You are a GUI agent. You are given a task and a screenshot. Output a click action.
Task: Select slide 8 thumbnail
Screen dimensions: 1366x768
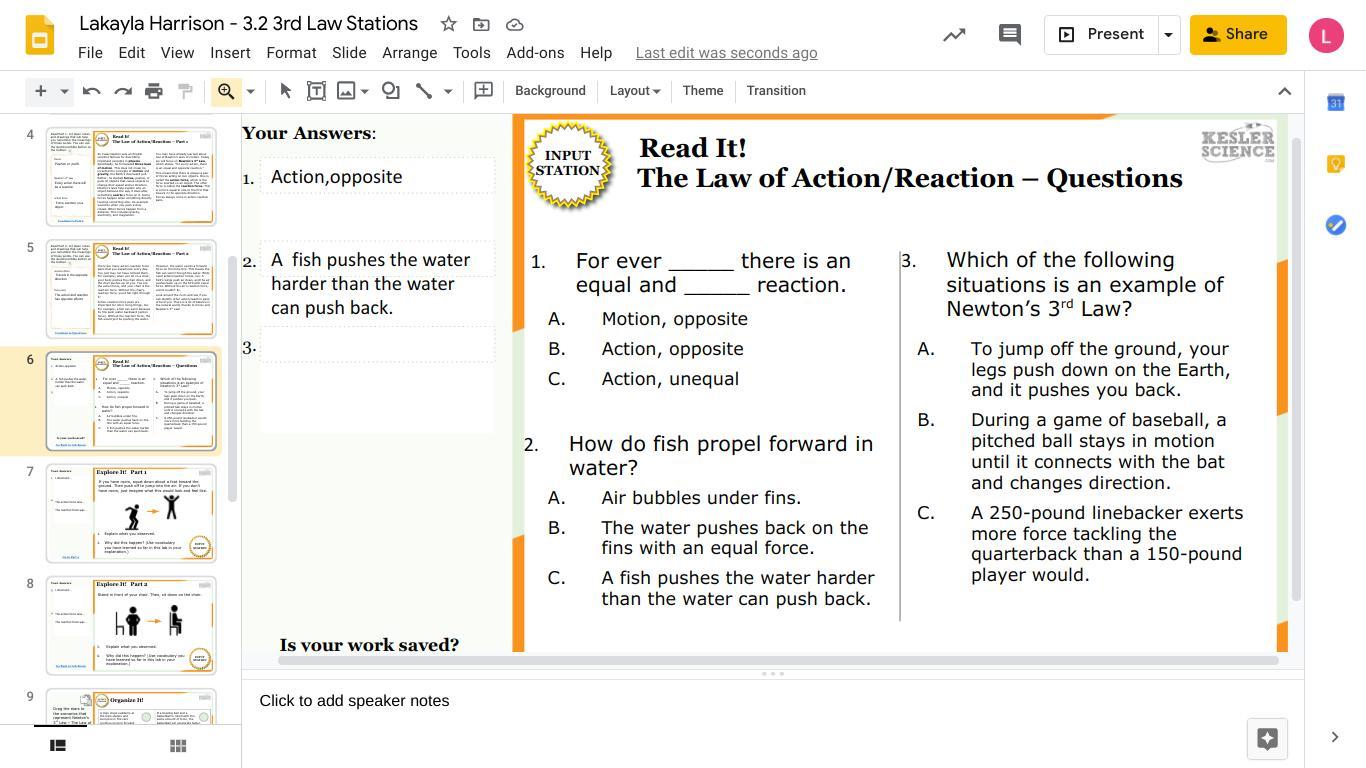click(131, 625)
